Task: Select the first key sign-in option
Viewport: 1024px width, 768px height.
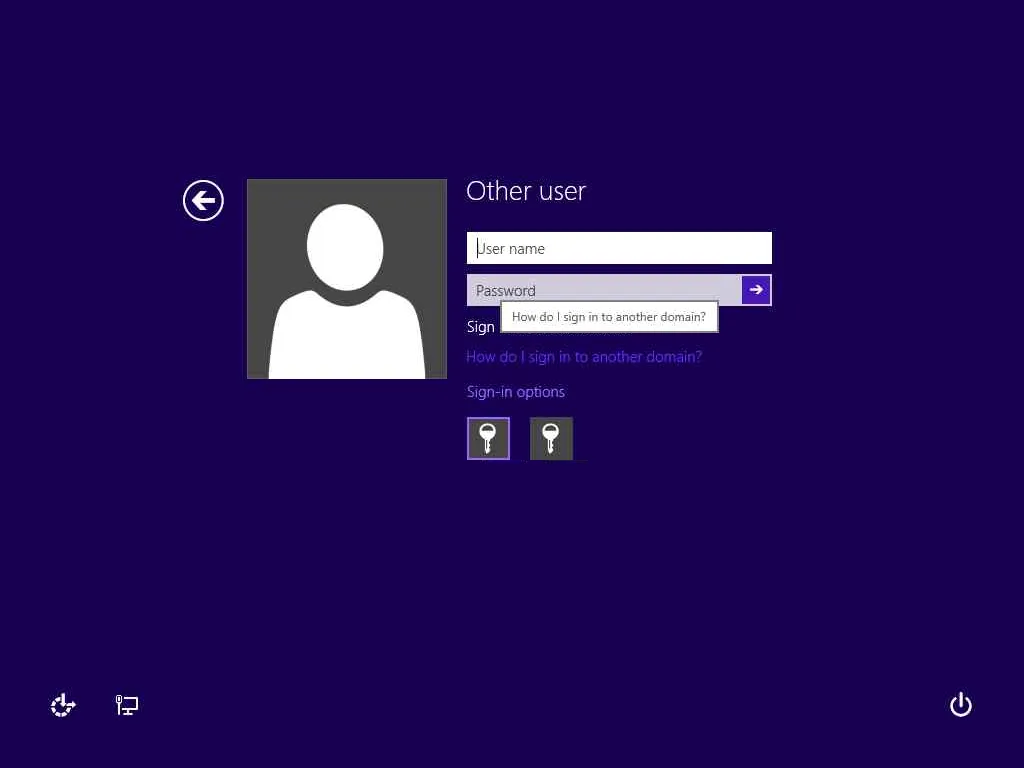Action: [488, 438]
